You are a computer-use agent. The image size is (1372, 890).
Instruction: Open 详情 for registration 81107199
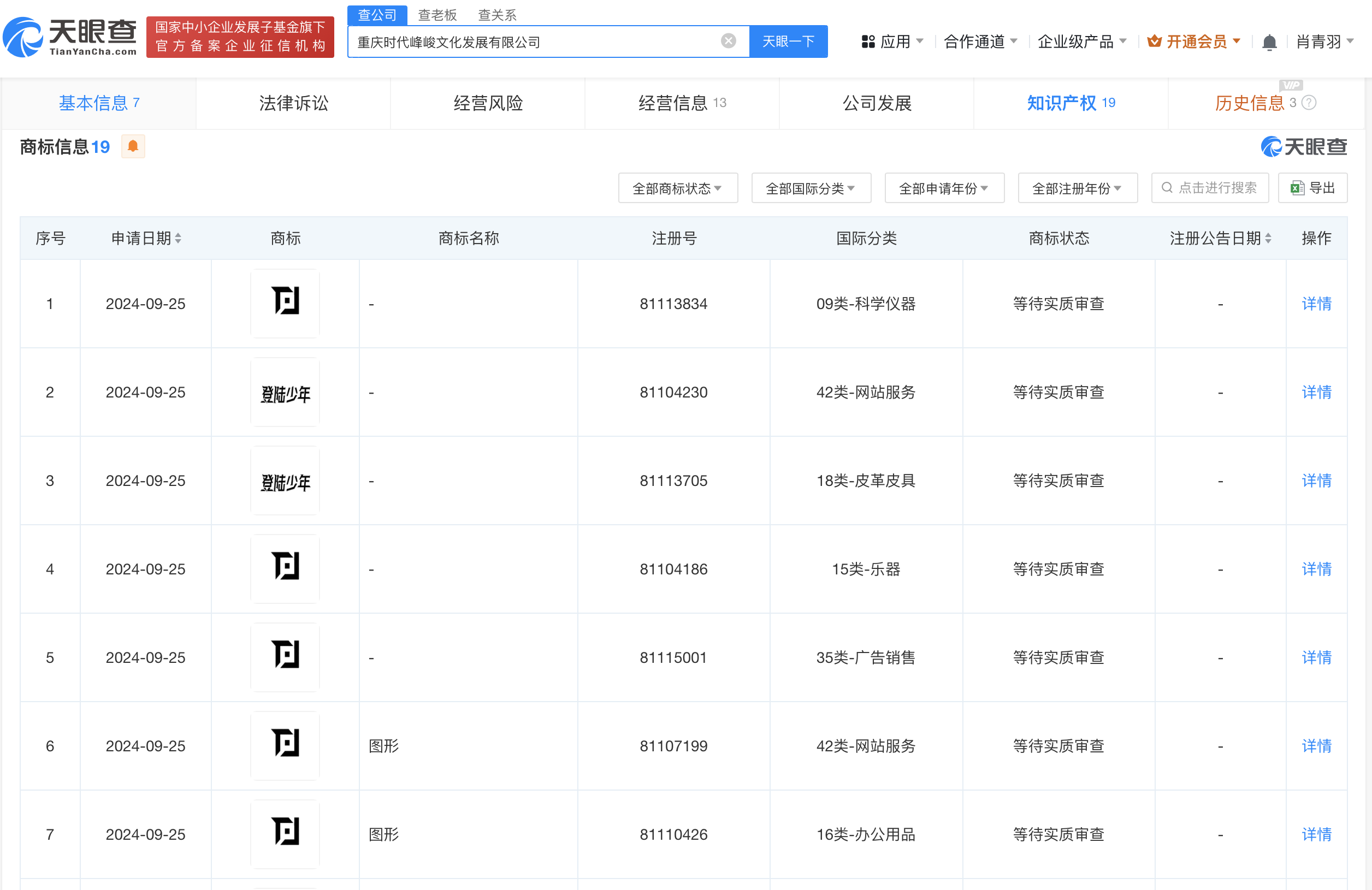point(1317,746)
